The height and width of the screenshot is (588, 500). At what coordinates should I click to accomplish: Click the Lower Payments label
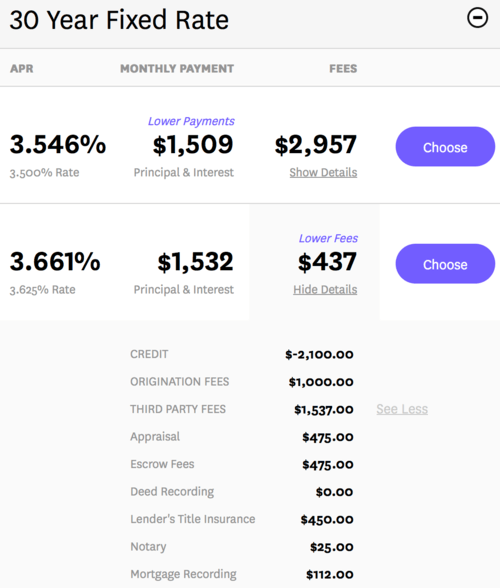click(191, 121)
